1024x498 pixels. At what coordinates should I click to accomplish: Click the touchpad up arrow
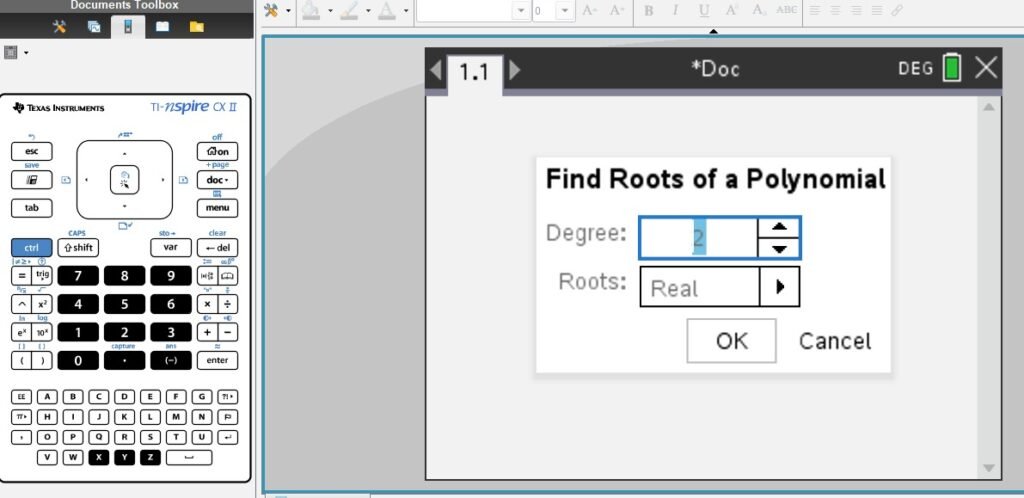[x=125, y=153]
